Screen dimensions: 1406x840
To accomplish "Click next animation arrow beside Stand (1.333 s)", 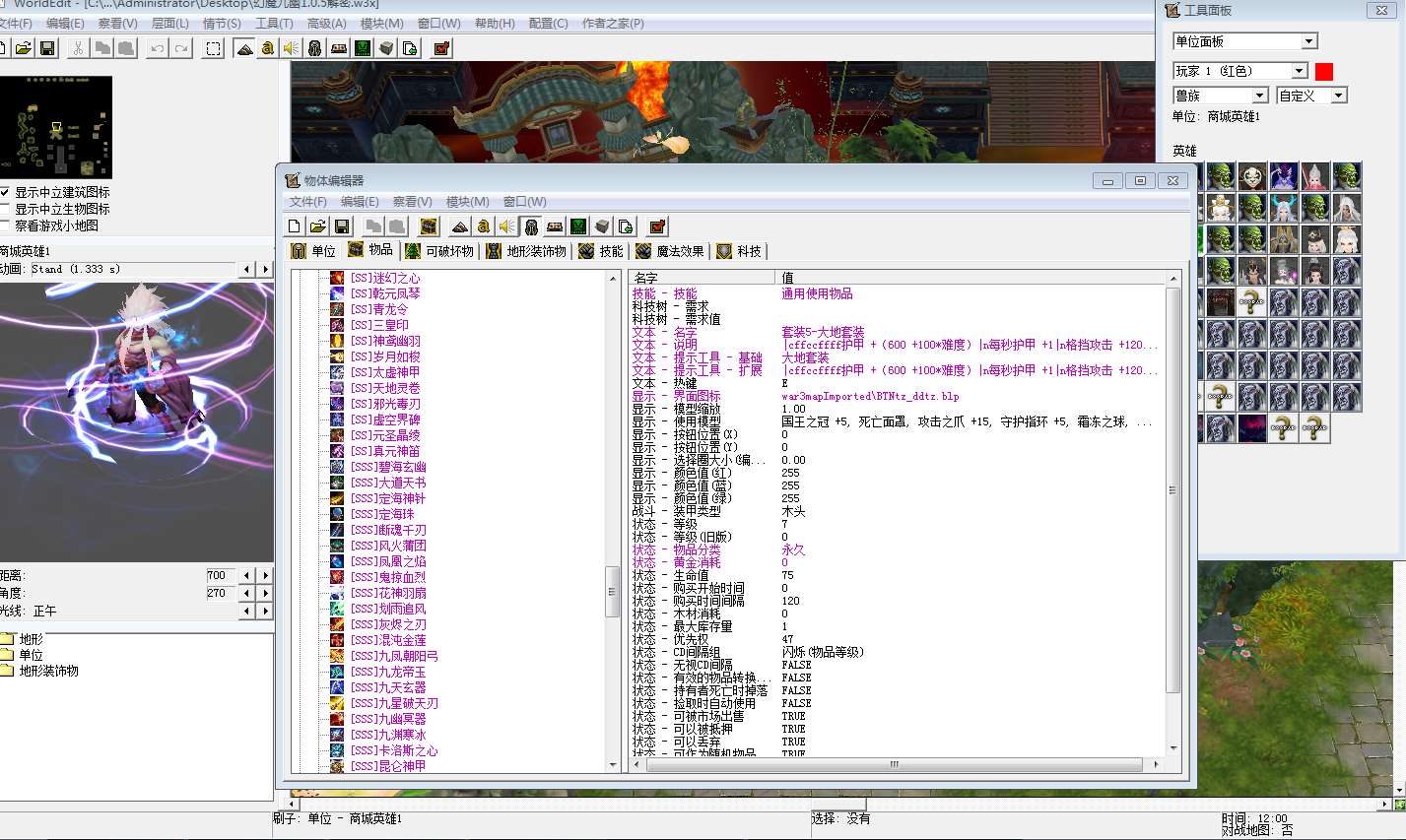I will point(265,269).
